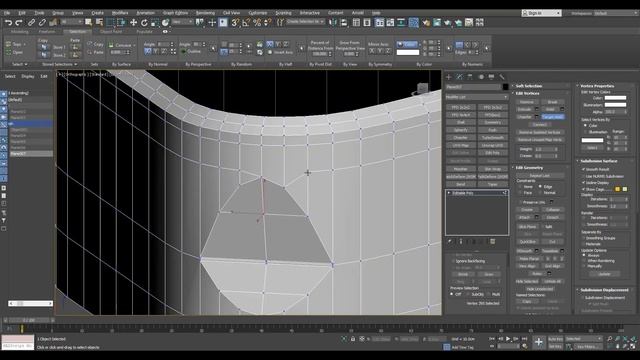Toggle the Preserve UVs checkbox
Image resolution: width=640 pixels, height=360 pixels.
point(520,202)
